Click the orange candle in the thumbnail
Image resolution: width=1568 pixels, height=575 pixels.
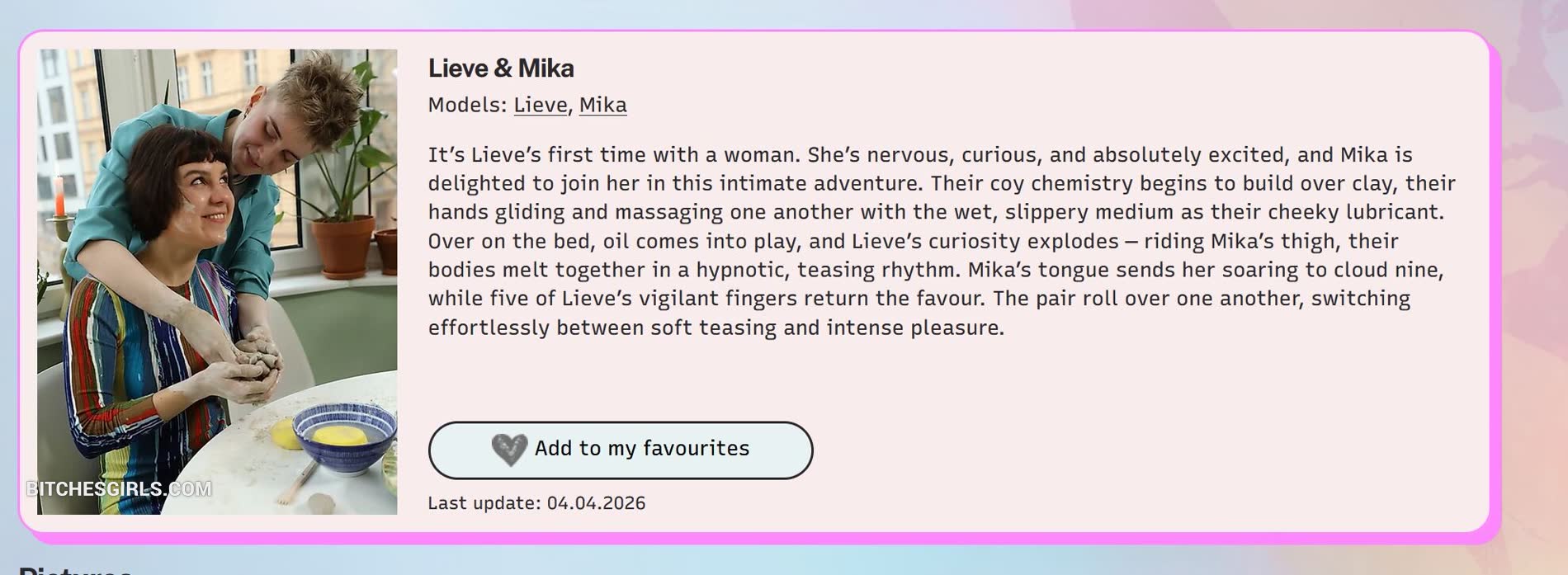coord(59,197)
